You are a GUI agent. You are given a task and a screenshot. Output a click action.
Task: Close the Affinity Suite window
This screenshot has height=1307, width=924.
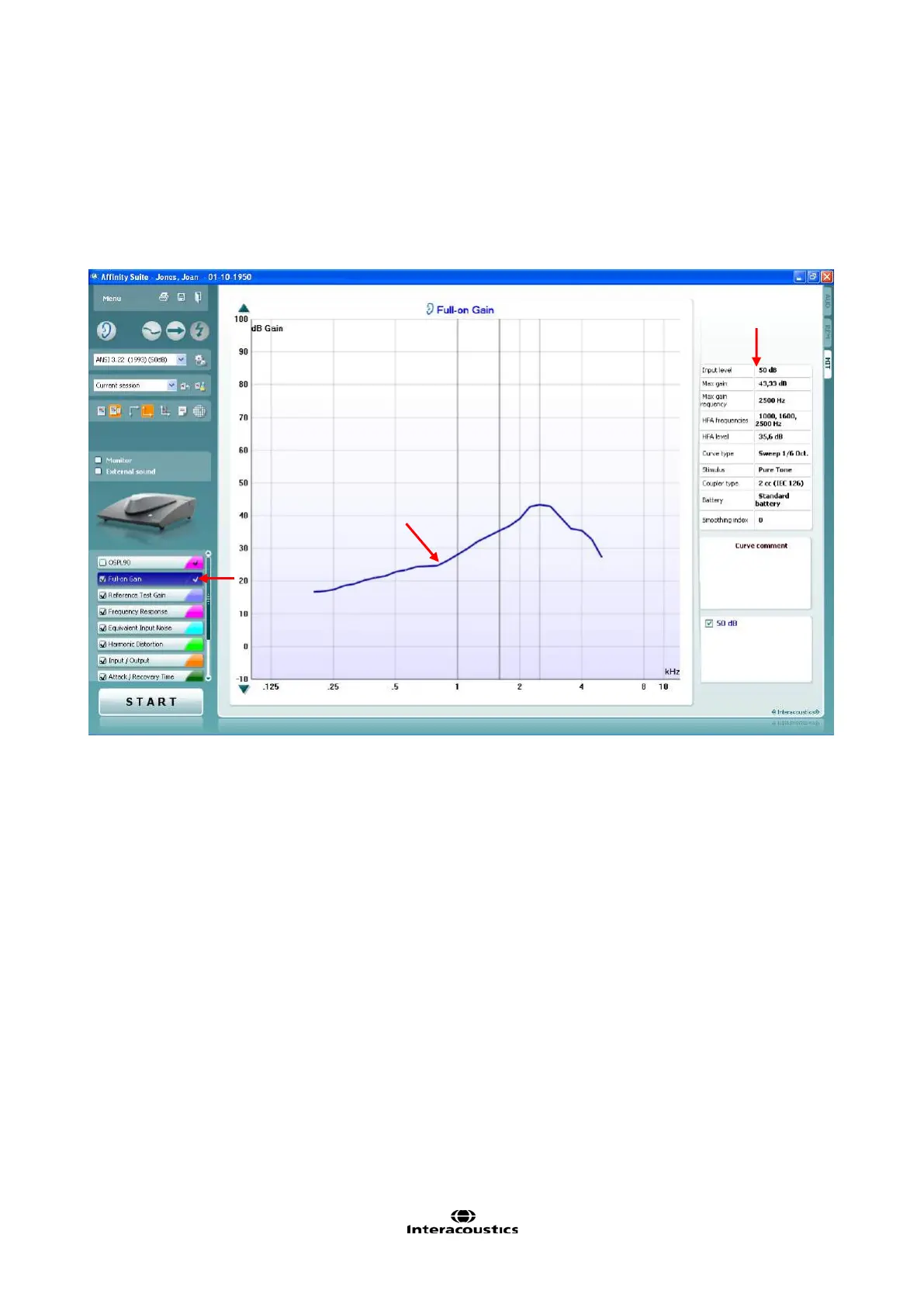click(x=827, y=277)
